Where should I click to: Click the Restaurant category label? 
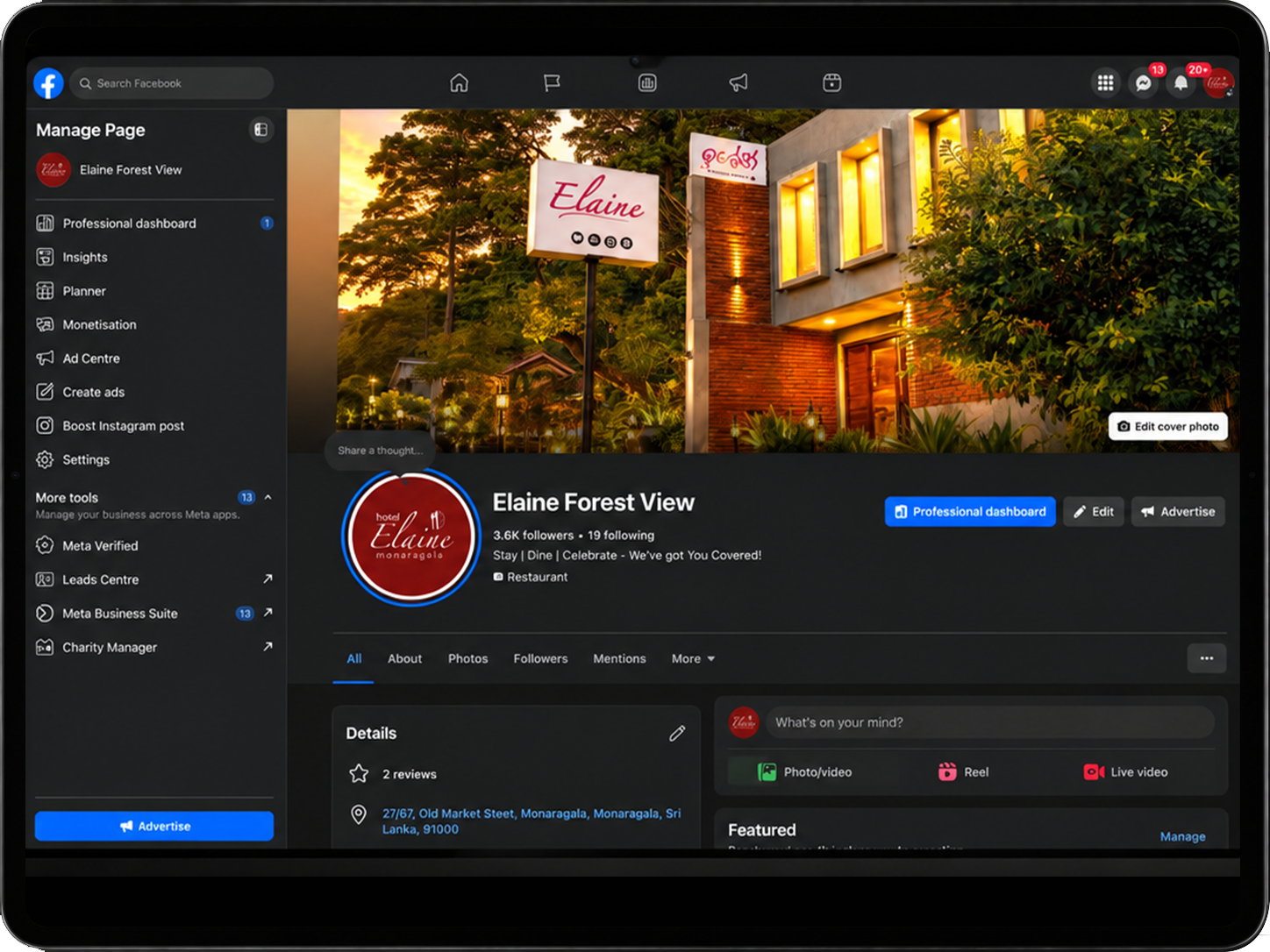tap(537, 577)
